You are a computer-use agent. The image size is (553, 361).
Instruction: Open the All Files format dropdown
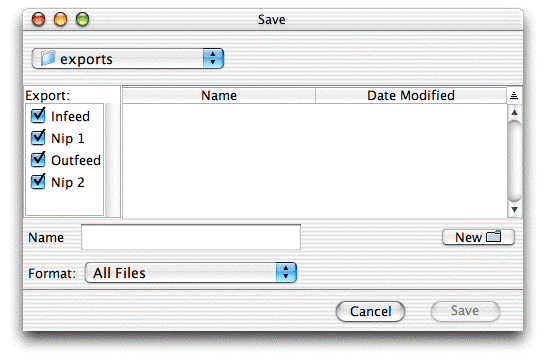click(x=191, y=273)
